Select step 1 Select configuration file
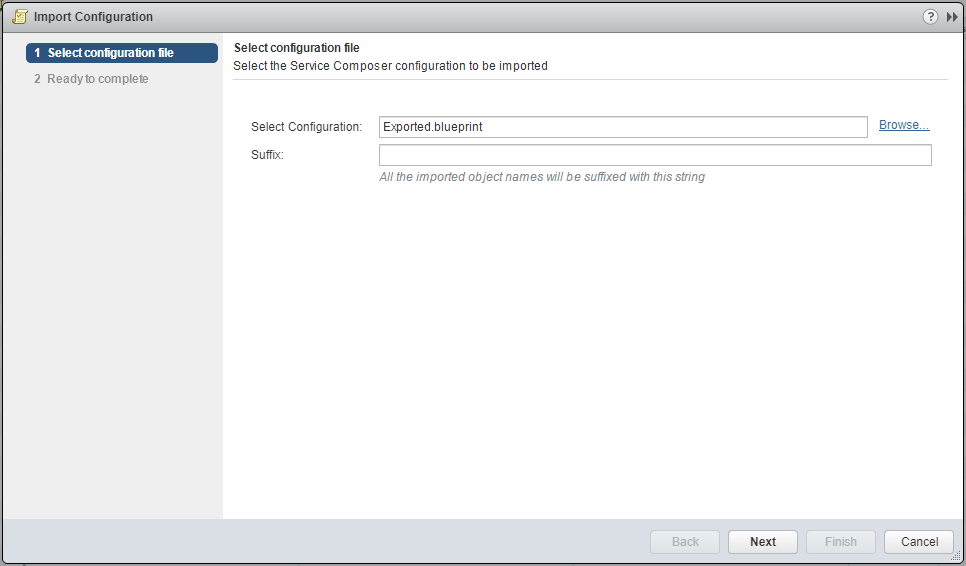The image size is (966, 566). tap(122, 53)
